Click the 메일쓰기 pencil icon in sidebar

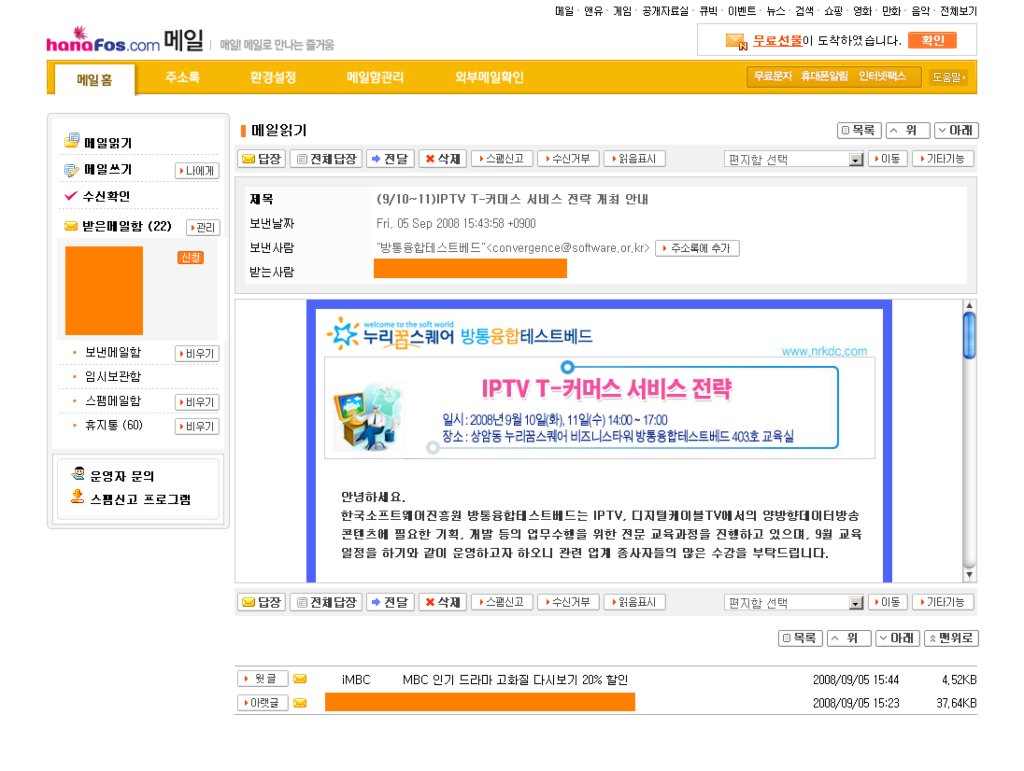(71, 170)
